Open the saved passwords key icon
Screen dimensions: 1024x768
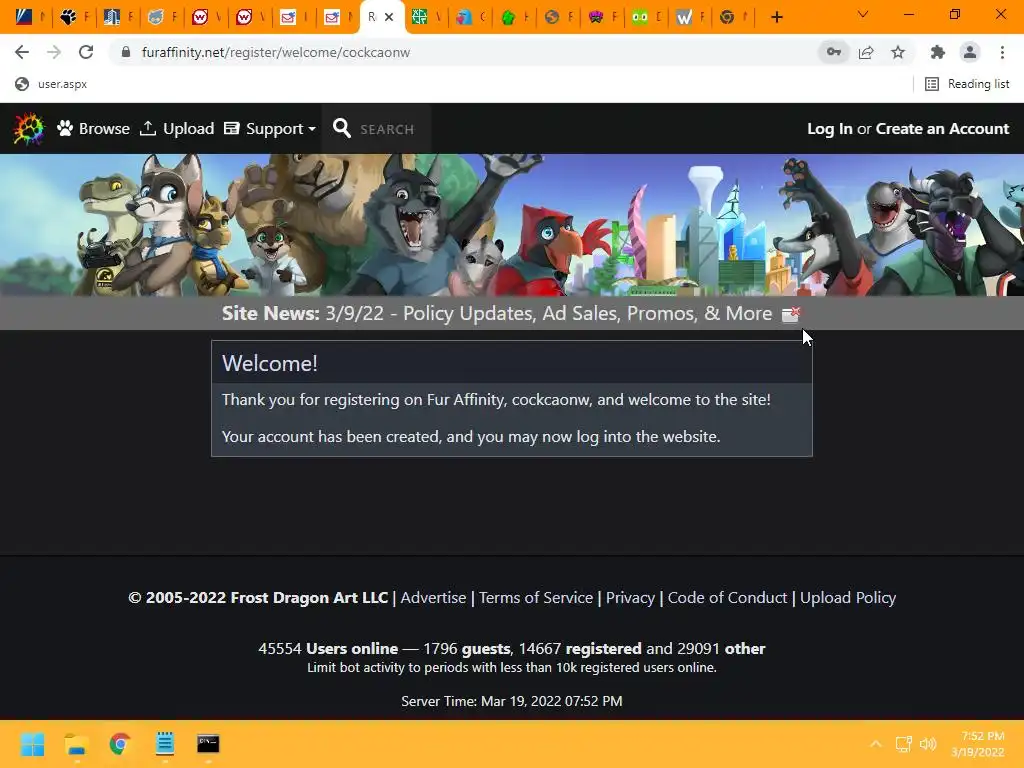834,52
